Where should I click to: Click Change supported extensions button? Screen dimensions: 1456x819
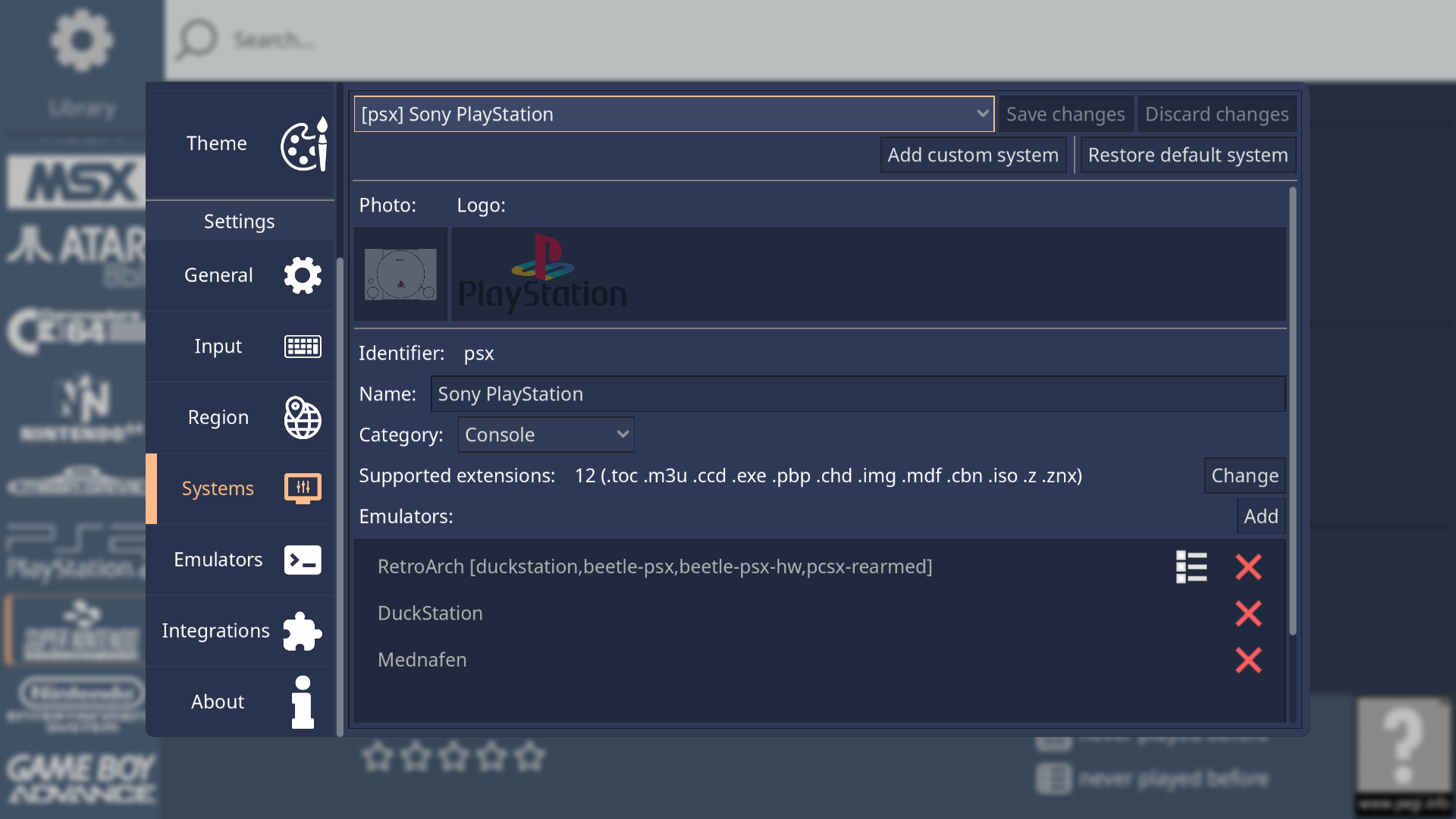pyautogui.click(x=1244, y=476)
